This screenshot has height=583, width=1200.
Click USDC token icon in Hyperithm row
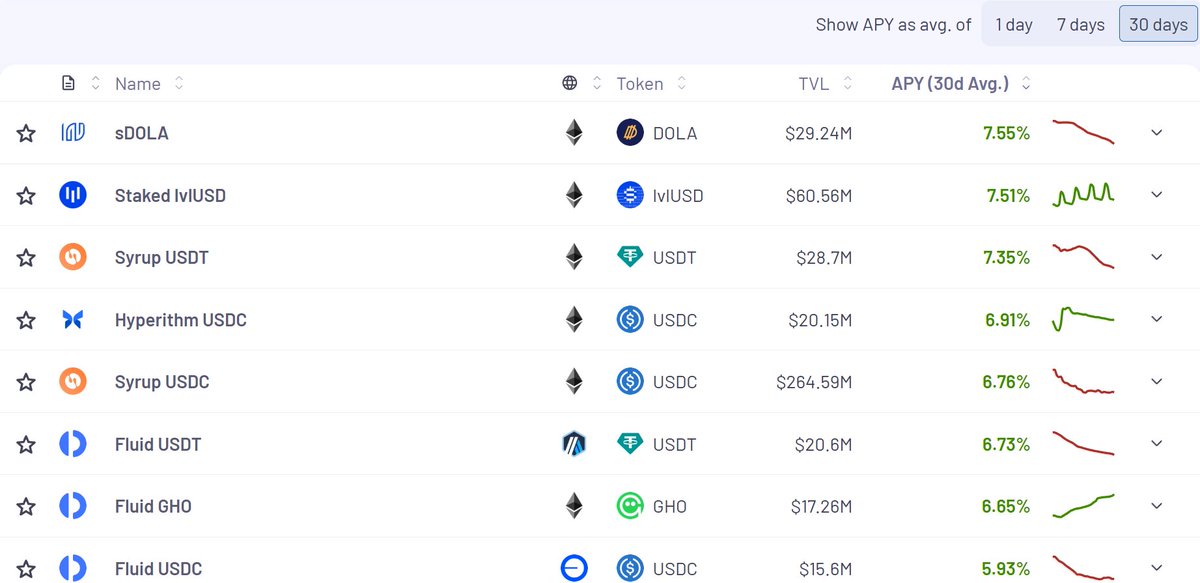pyautogui.click(x=630, y=320)
